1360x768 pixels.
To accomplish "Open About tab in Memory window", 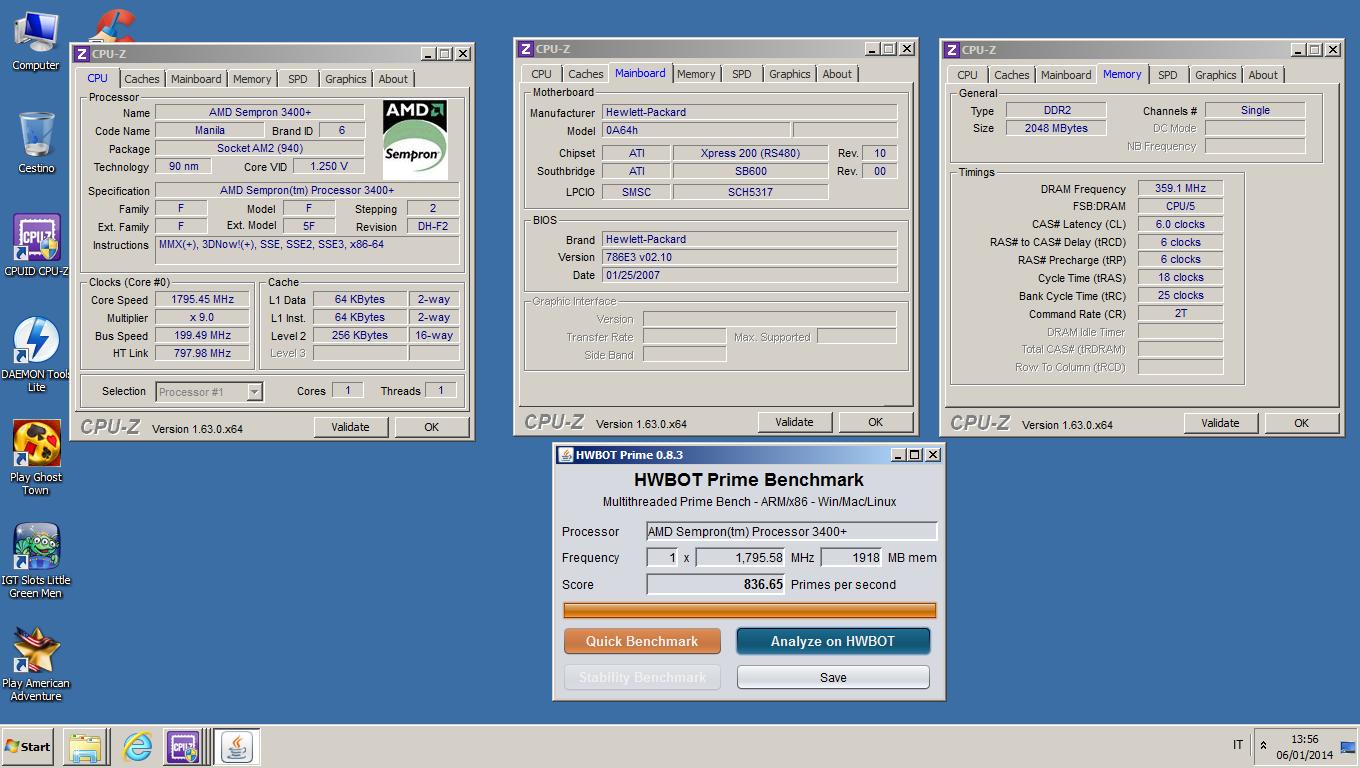I will pos(1263,75).
